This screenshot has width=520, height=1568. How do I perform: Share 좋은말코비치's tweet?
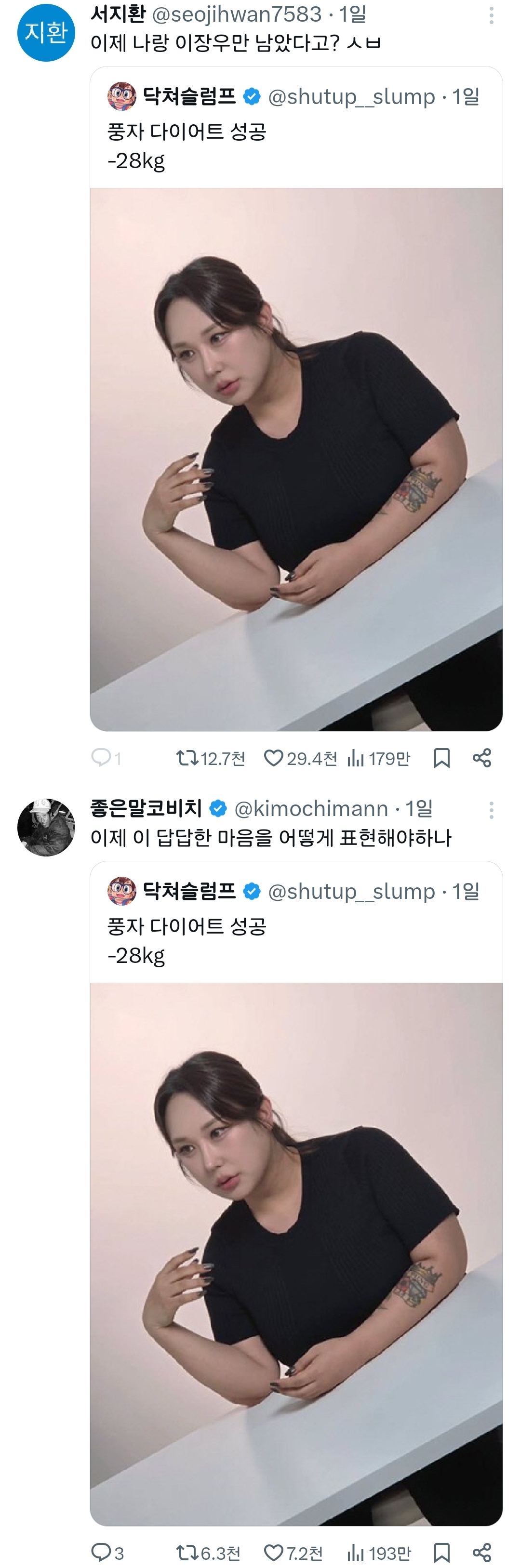pos(481,1552)
